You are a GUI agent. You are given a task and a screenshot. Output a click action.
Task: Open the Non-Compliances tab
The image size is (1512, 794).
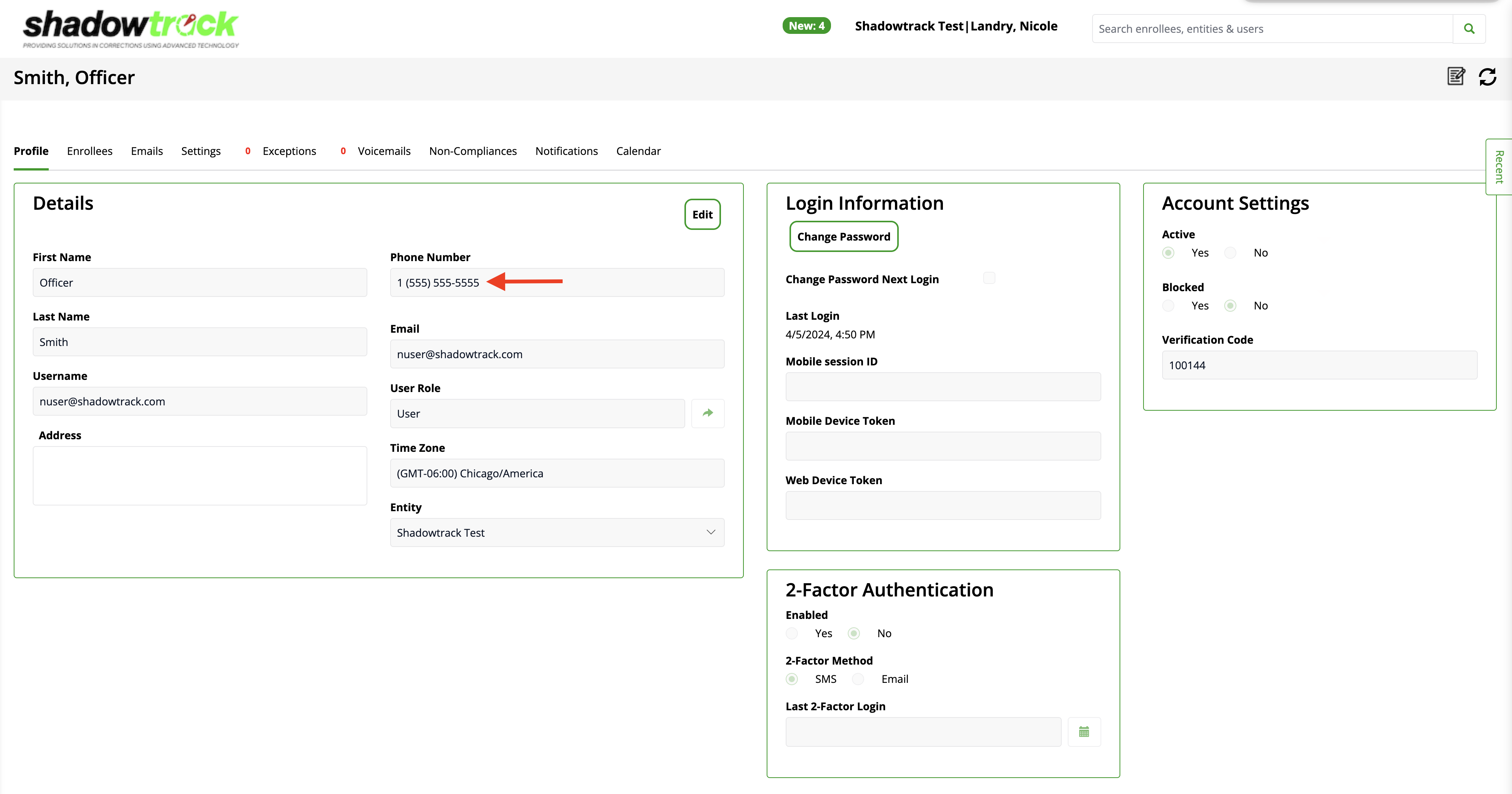tap(472, 151)
